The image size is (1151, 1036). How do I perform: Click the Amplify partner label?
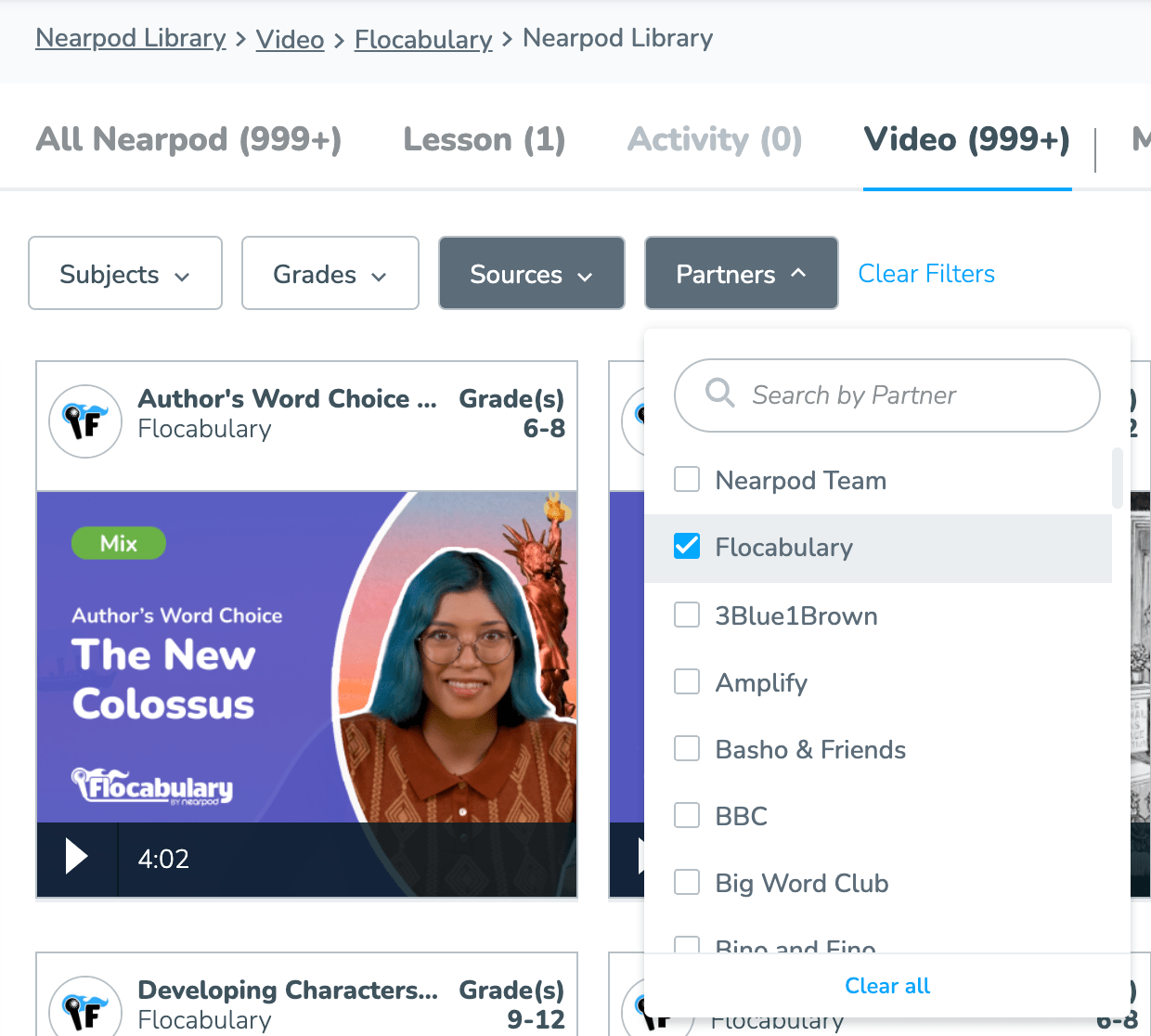[x=761, y=682]
